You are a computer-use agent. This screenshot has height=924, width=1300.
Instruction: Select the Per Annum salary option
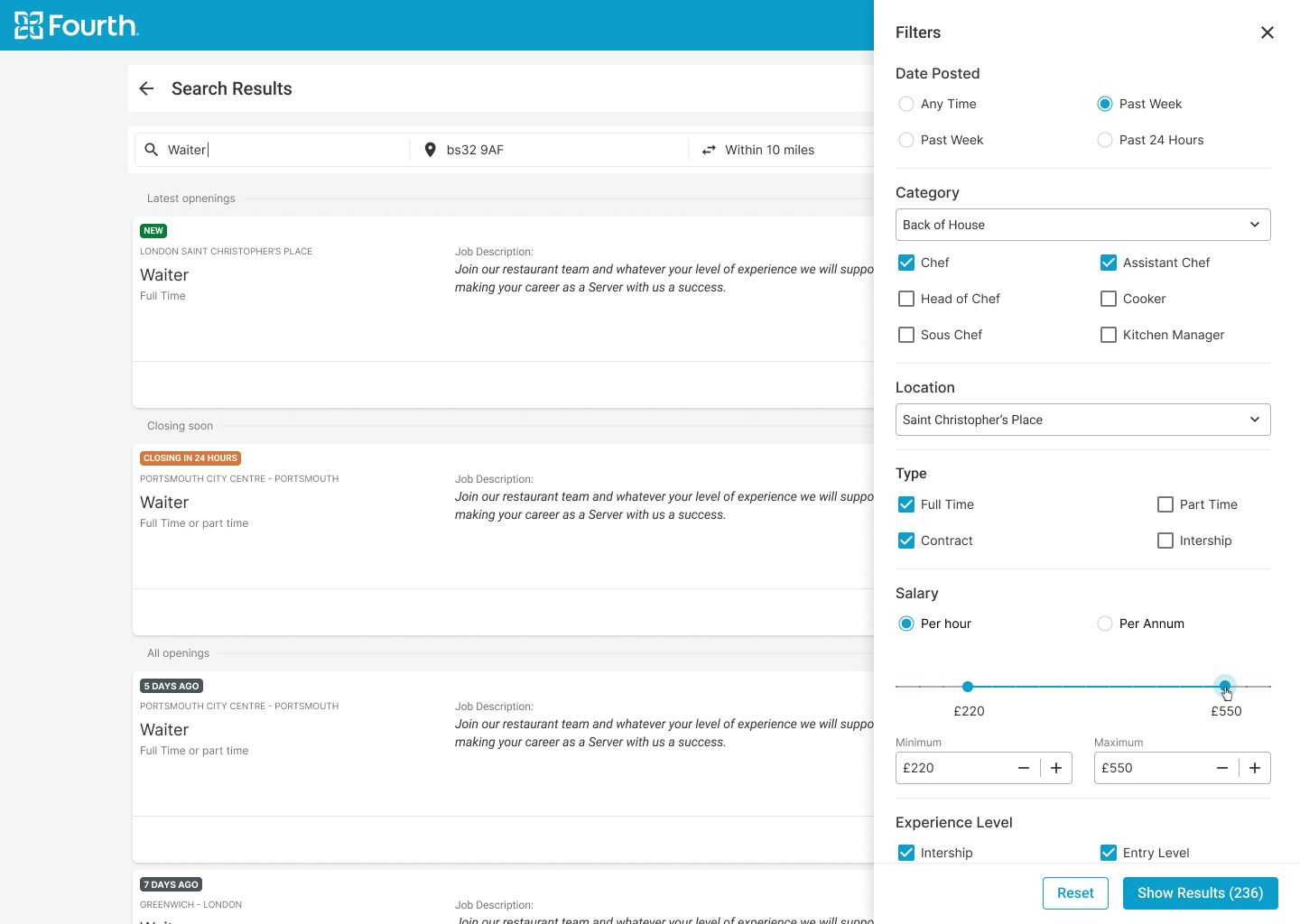click(x=1105, y=624)
